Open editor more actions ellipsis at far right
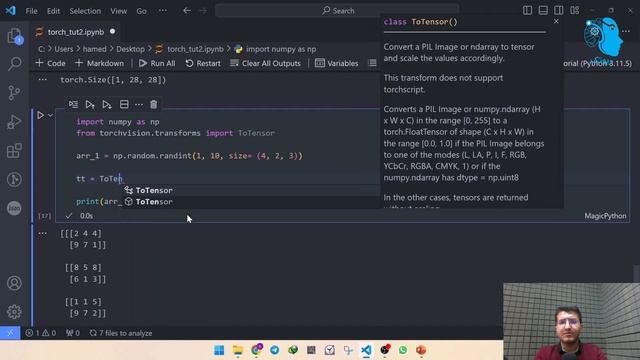This screenshot has width=640, height=360. pyautogui.click(x=626, y=31)
